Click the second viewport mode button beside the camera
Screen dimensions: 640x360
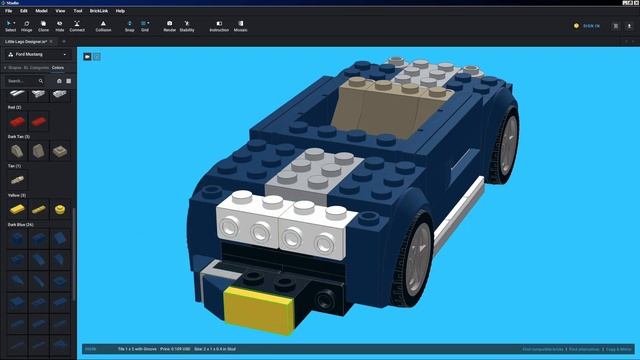(97, 57)
